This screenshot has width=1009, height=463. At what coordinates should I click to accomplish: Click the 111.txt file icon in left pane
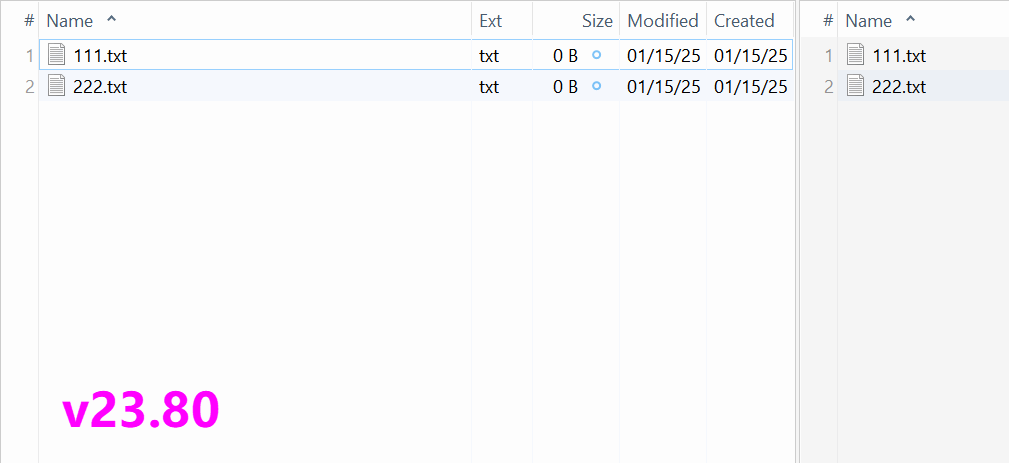point(58,56)
